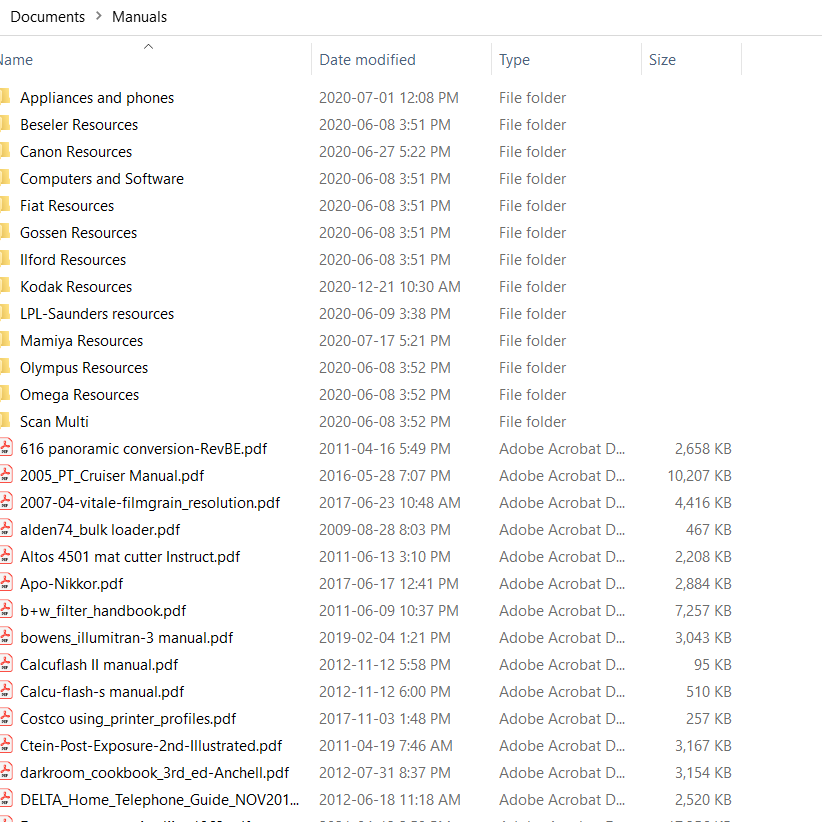The image size is (822, 828).
Task: Toggle sort direction arrow above Name
Action: click(148, 46)
